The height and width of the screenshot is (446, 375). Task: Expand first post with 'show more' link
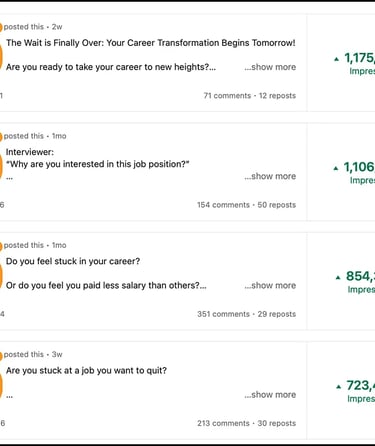pyautogui.click(x=270, y=67)
